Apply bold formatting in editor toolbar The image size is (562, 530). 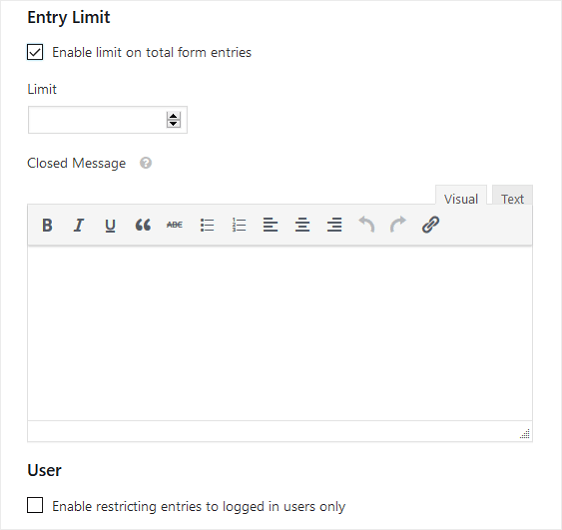pyautogui.click(x=47, y=225)
